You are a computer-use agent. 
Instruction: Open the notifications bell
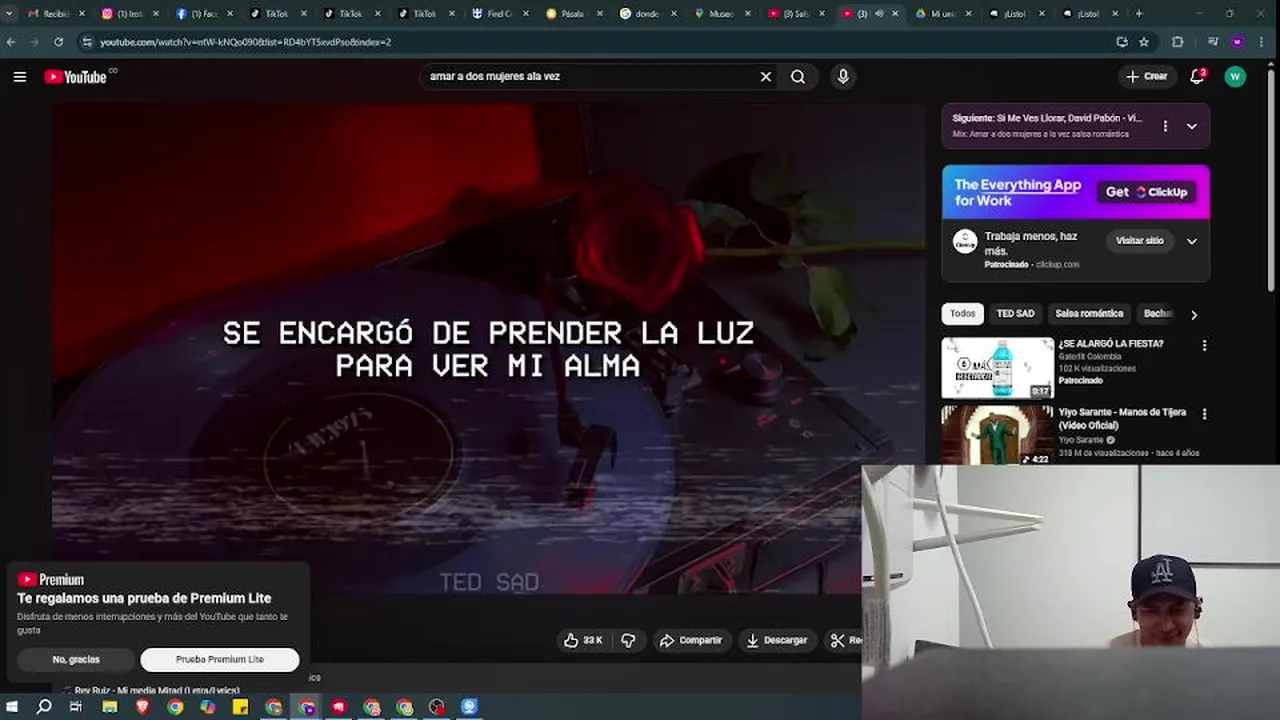pyautogui.click(x=1197, y=77)
